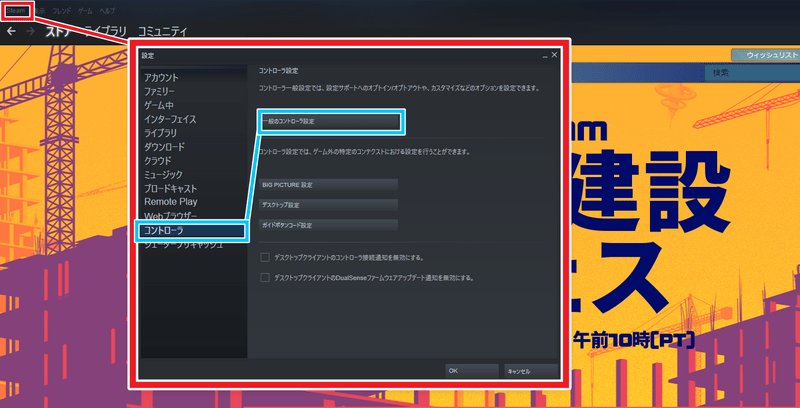Open BIG PICTURE 設定
This screenshot has height=408, width=800.
coord(329,185)
